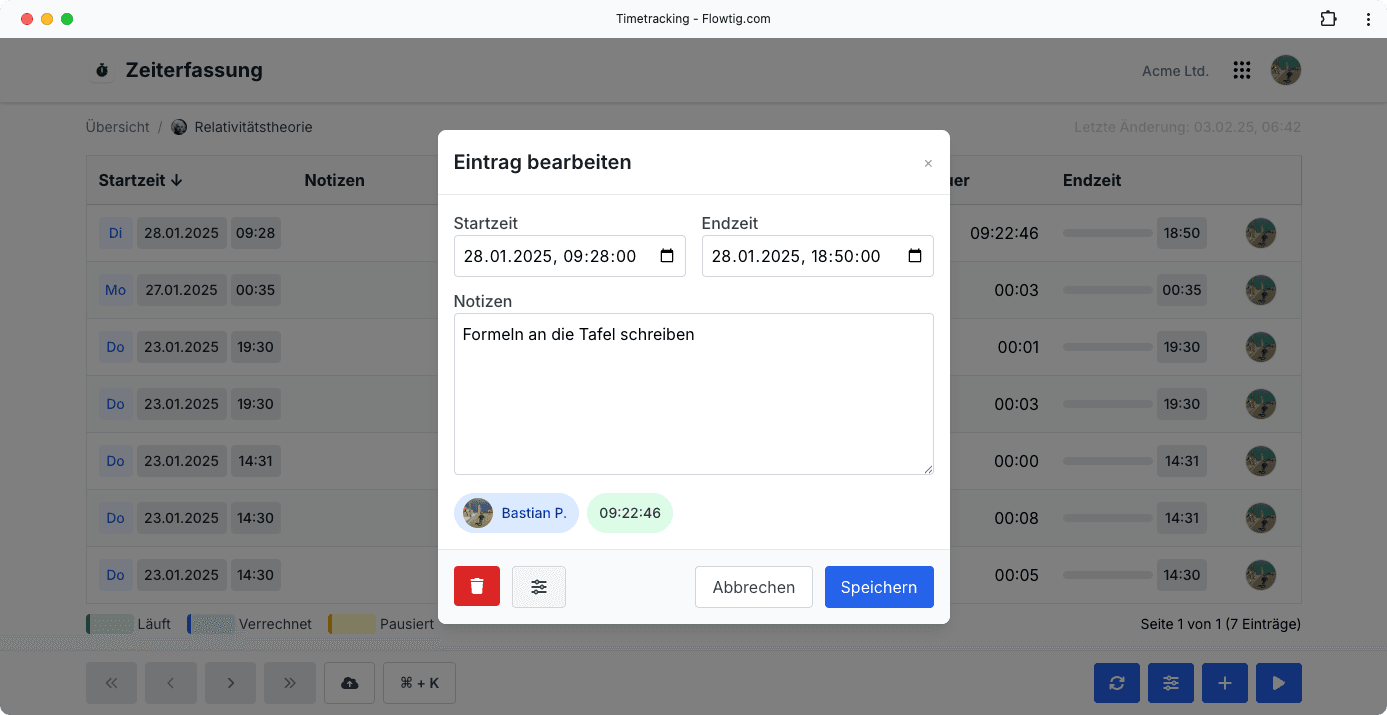Open calendar picker for Endzeit field
This screenshot has width=1387, height=715.
(x=915, y=256)
